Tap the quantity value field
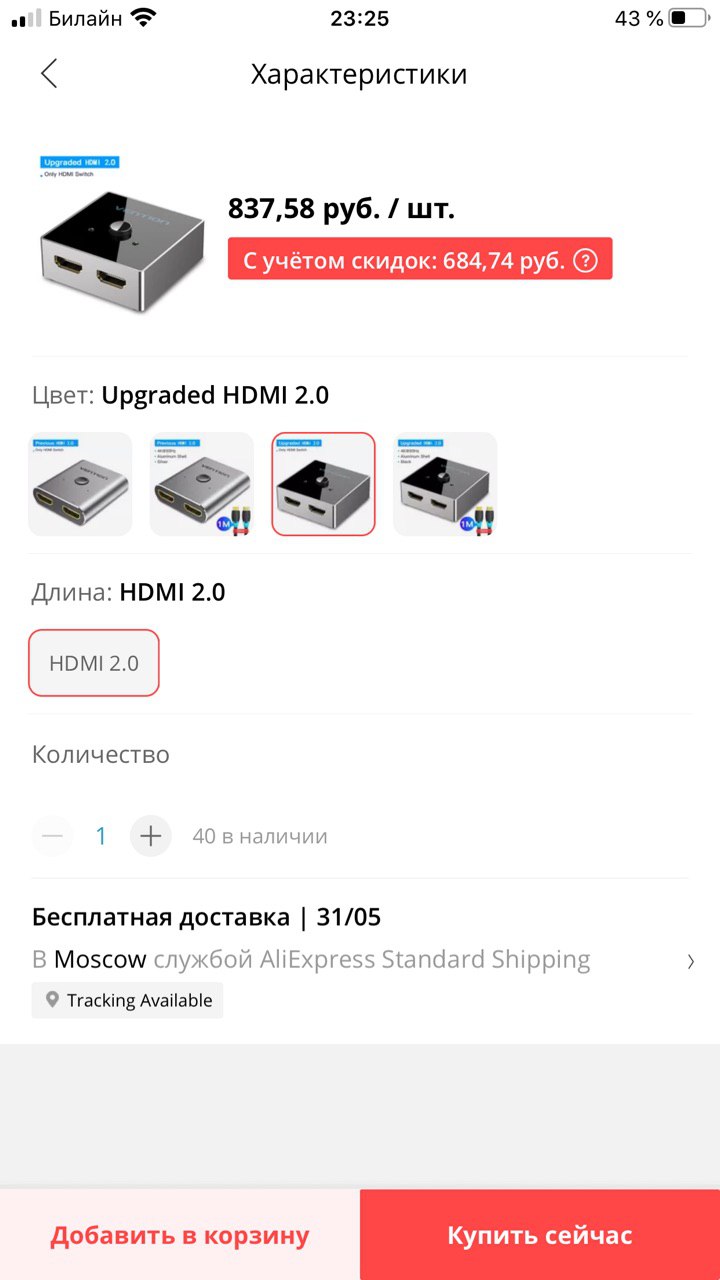The image size is (720, 1280). (x=101, y=836)
